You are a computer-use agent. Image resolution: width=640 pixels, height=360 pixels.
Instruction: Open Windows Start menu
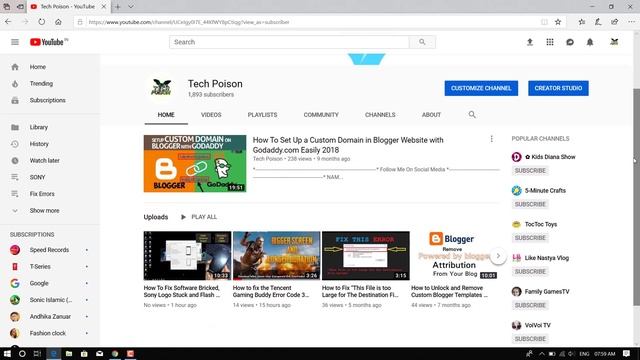pyautogui.click(x=7, y=353)
